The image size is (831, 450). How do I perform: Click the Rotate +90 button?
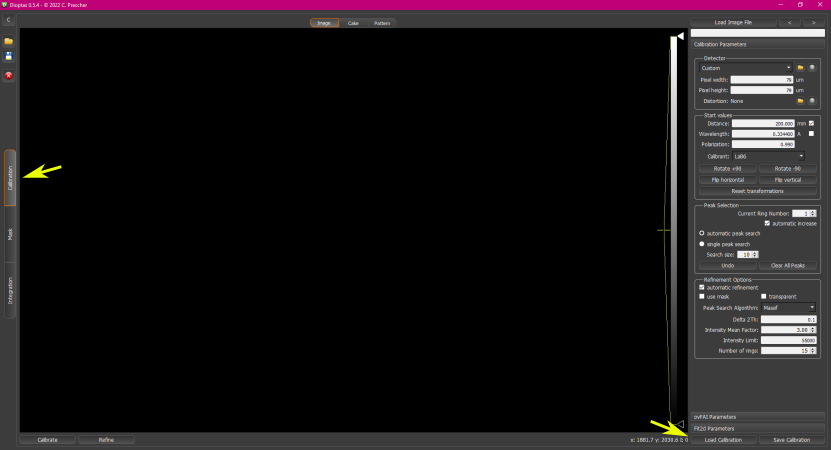(x=727, y=169)
